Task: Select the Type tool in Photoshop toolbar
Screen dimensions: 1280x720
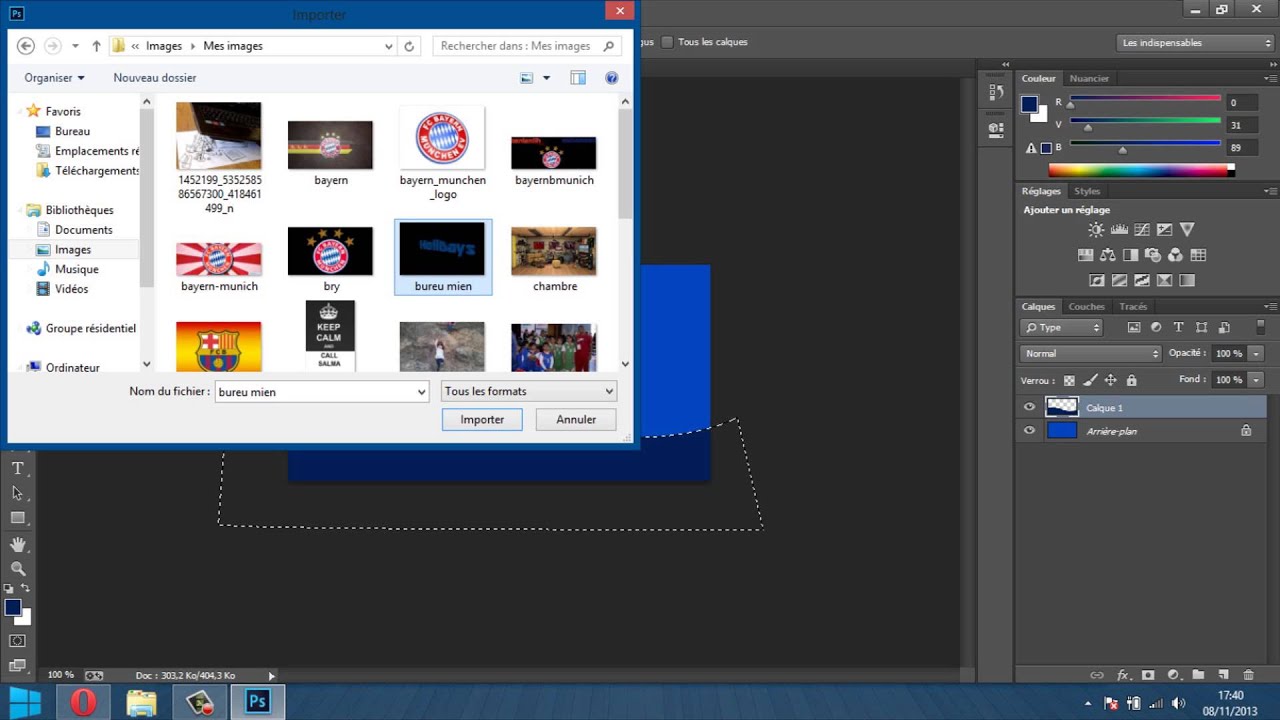Action: tap(17, 468)
